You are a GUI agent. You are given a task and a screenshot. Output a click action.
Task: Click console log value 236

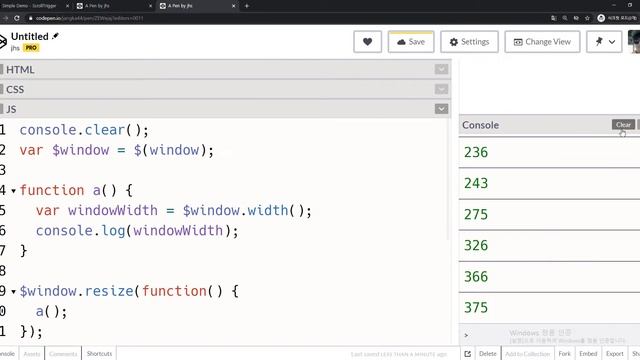tap(476, 152)
